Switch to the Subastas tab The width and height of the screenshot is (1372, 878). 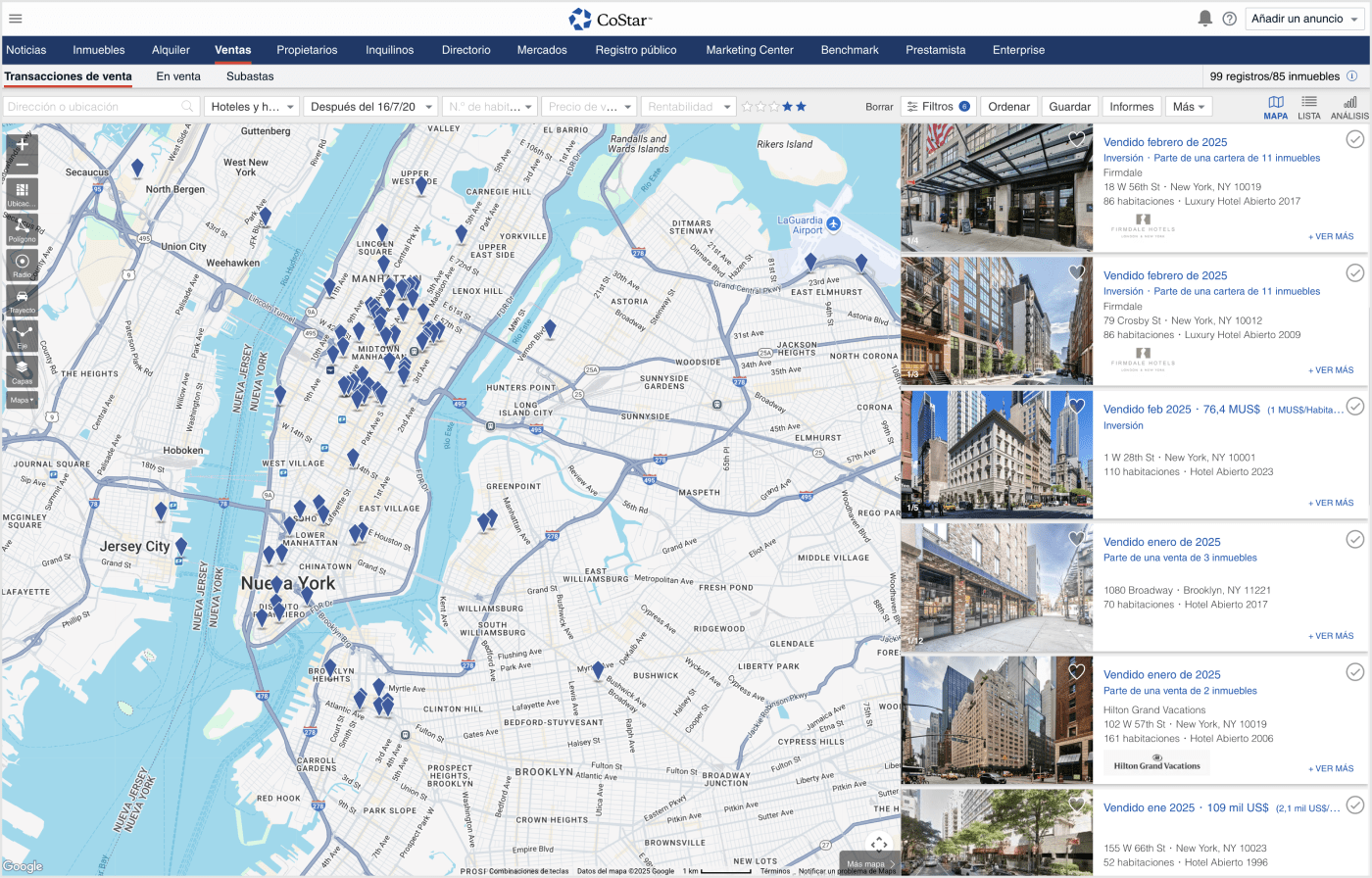click(x=250, y=76)
